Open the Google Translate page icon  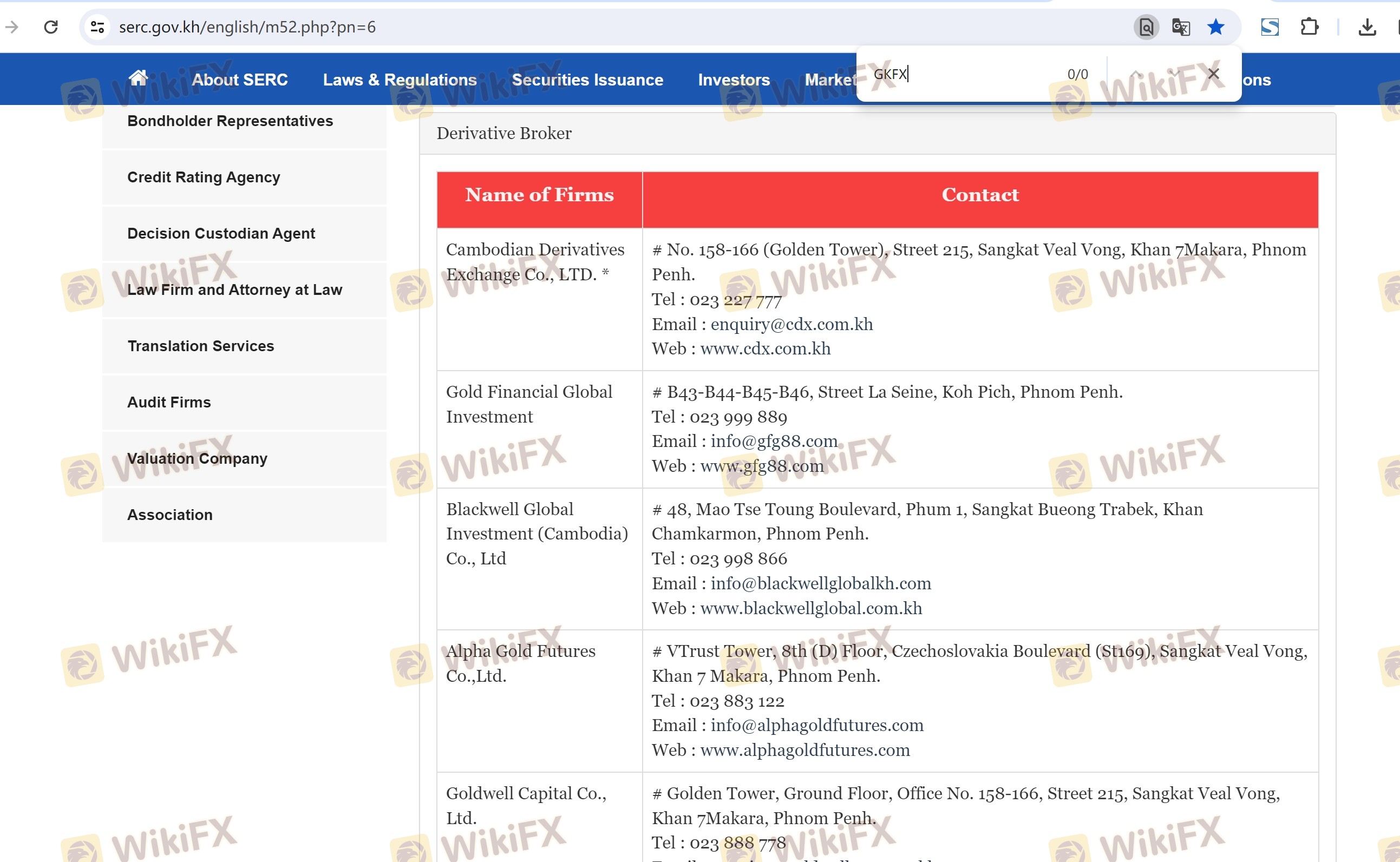pos(1180,27)
